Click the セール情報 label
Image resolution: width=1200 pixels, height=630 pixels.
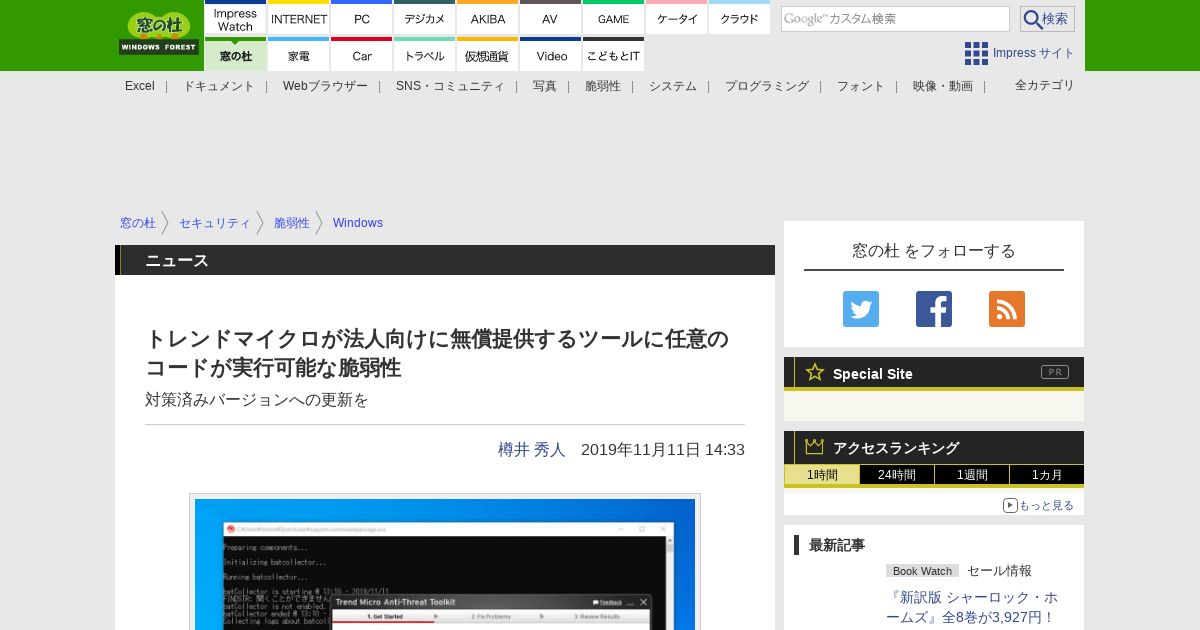[x=999, y=571]
